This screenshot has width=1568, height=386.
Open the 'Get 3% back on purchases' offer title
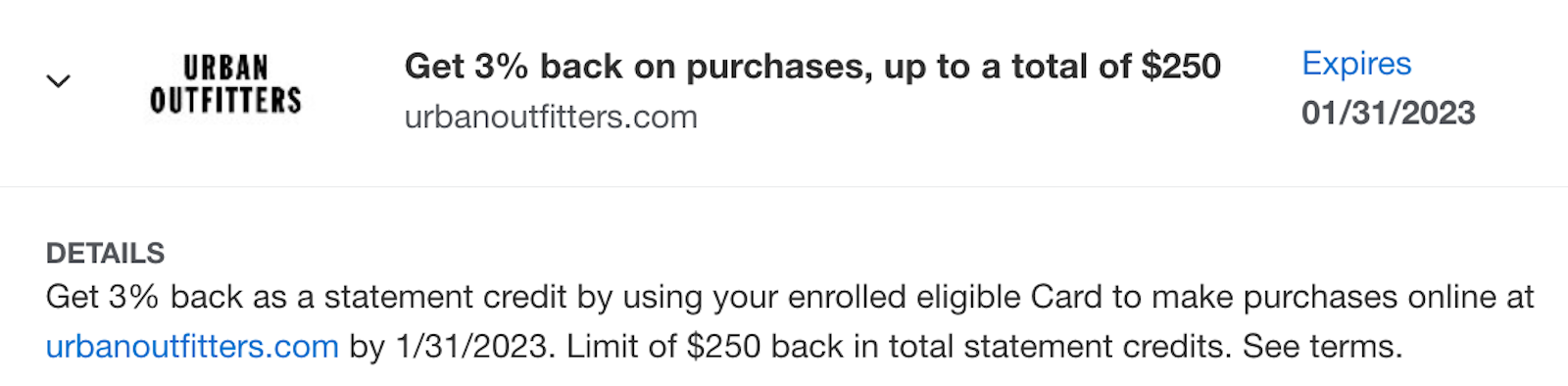(x=812, y=67)
